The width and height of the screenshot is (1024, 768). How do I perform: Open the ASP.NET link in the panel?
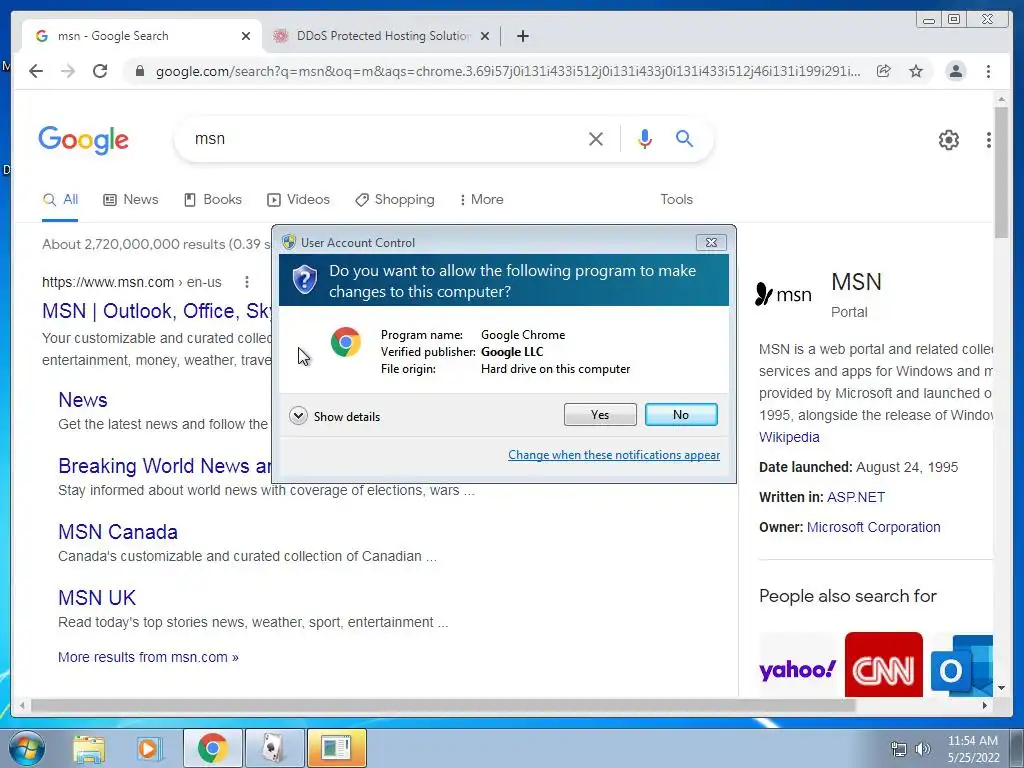tap(856, 498)
